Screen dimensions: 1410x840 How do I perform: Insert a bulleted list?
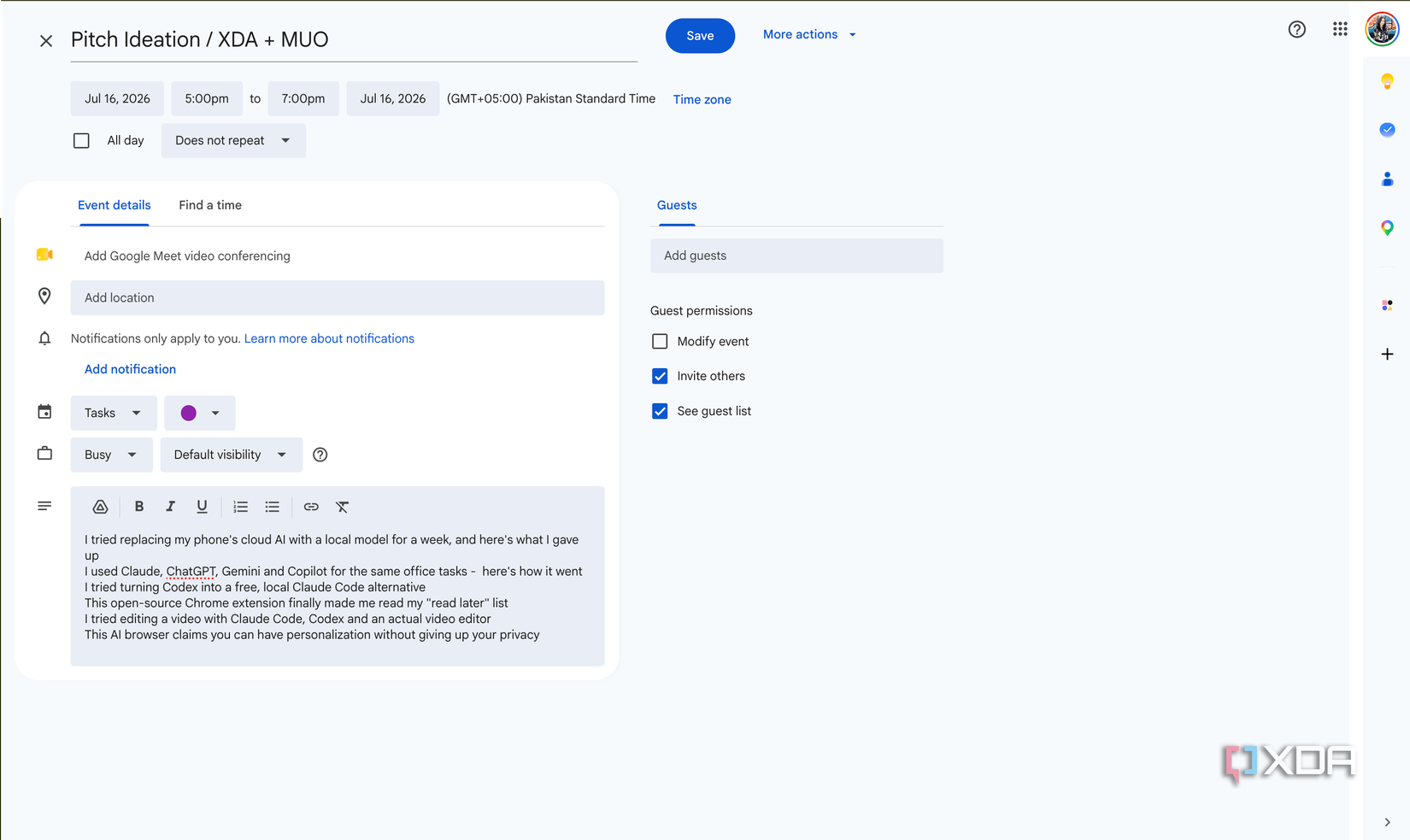[272, 507]
